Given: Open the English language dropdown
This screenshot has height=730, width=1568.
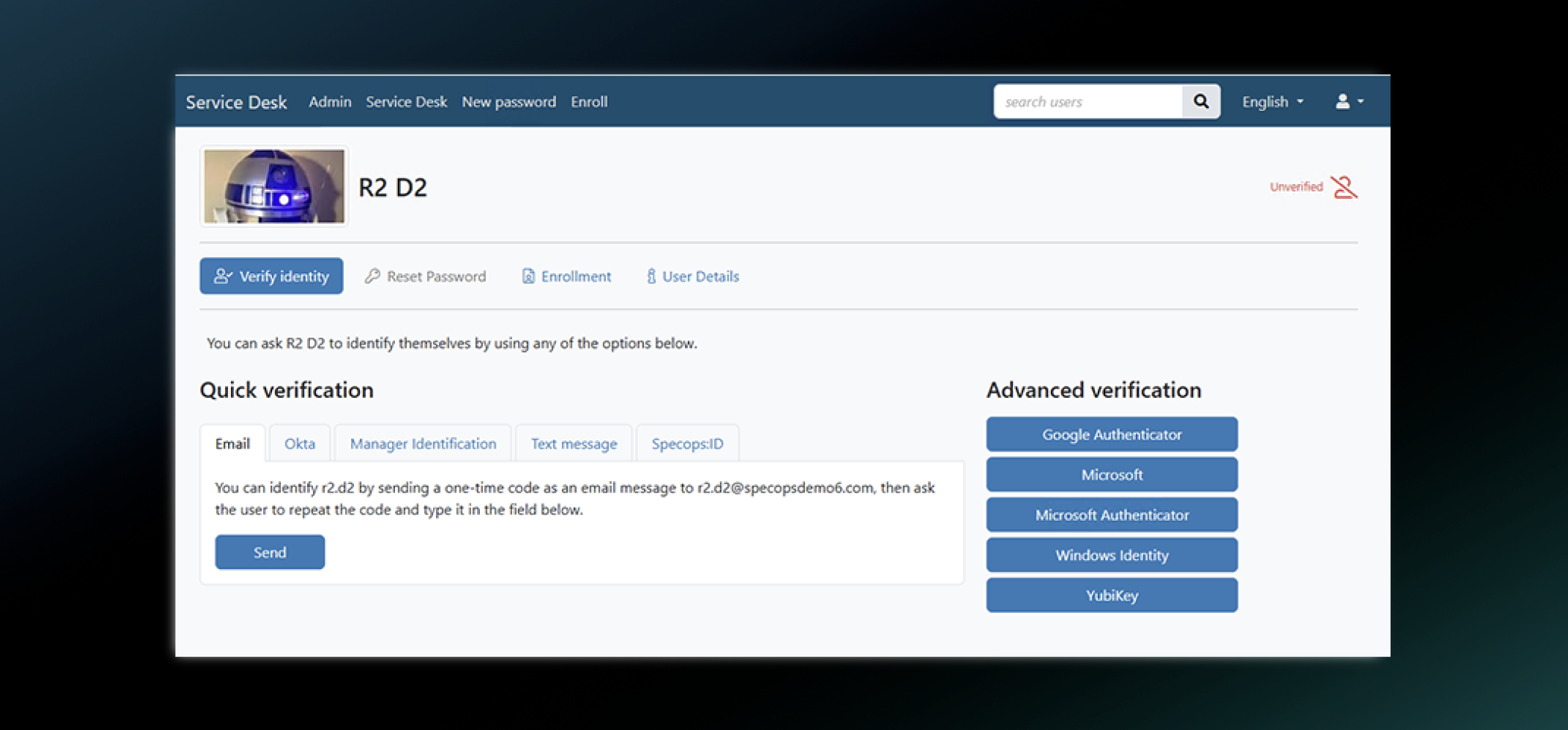Looking at the screenshot, I should 1272,101.
